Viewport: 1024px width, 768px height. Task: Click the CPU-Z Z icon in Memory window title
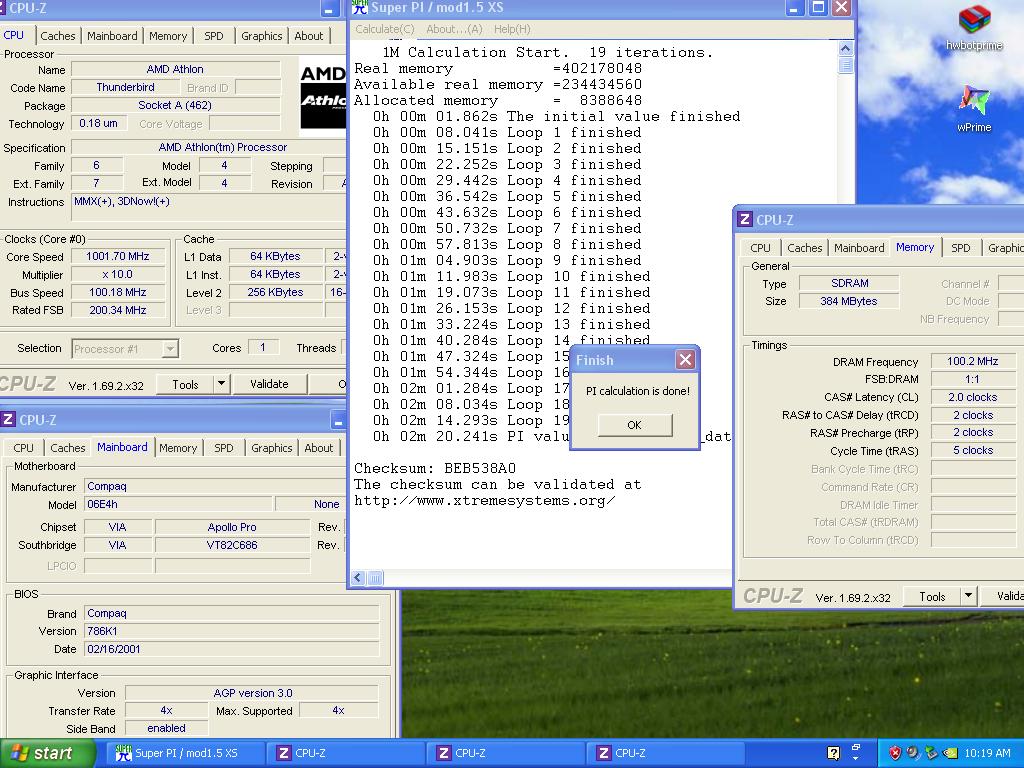pos(744,219)
